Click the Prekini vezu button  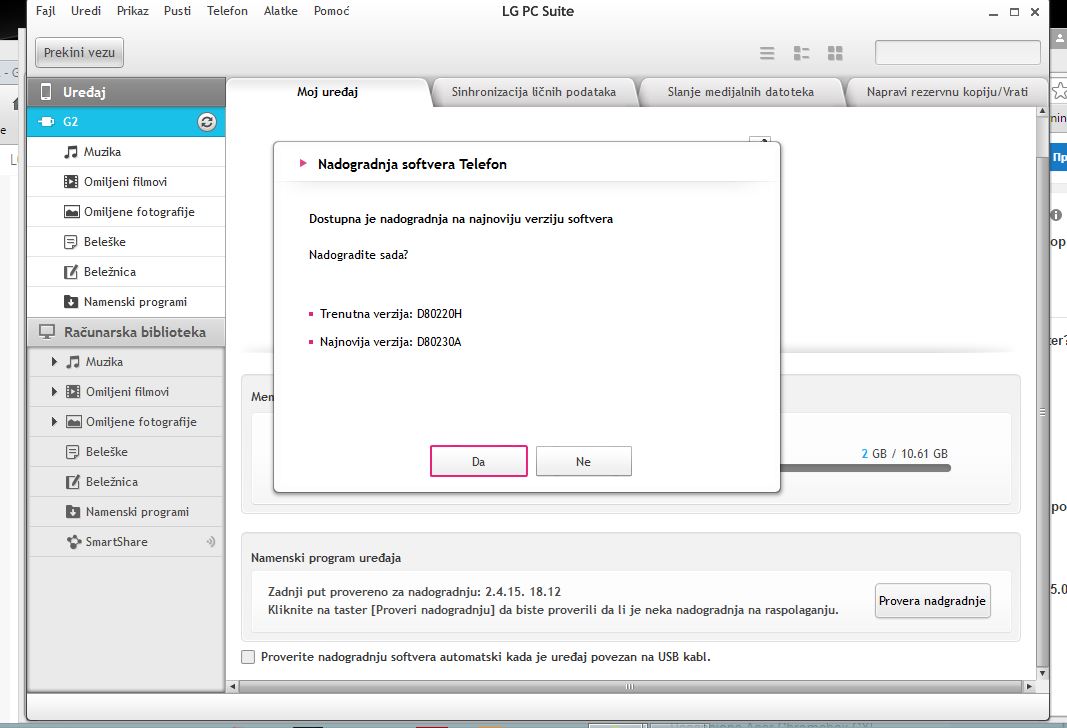(80, 52)
